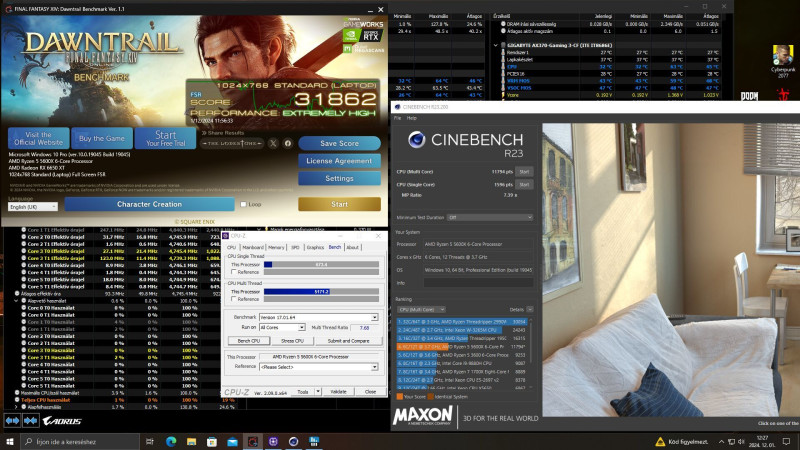Switch to About tab in CPU-Z
Viewport: 800px width, 450px height.
coord(353,247)
